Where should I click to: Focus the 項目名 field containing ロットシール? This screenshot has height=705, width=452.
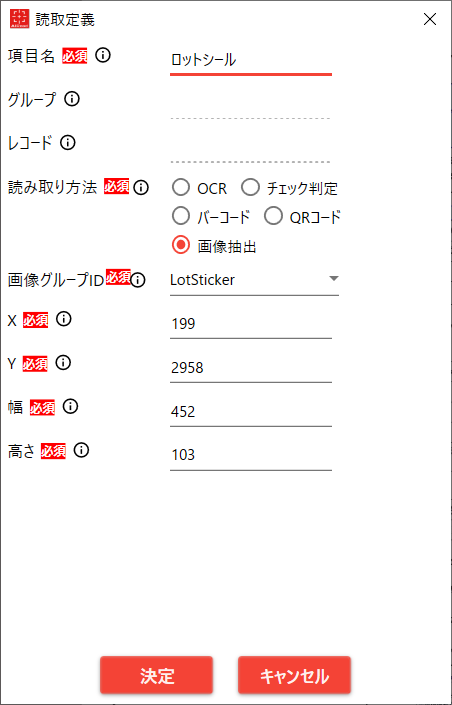[x=251, y=60]
